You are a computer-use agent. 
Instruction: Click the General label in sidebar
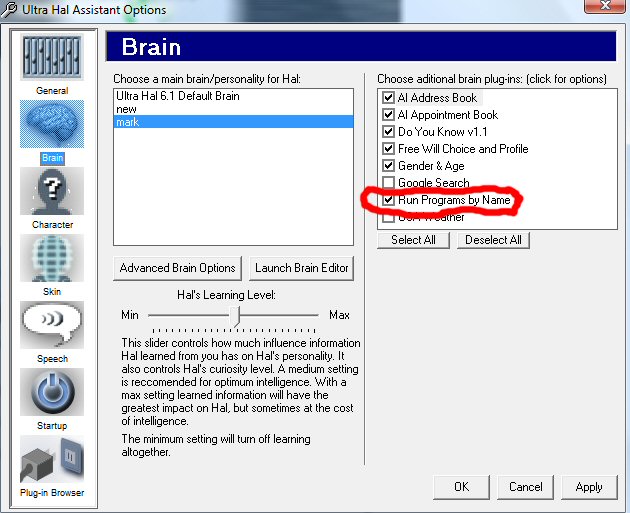point(52,91)
